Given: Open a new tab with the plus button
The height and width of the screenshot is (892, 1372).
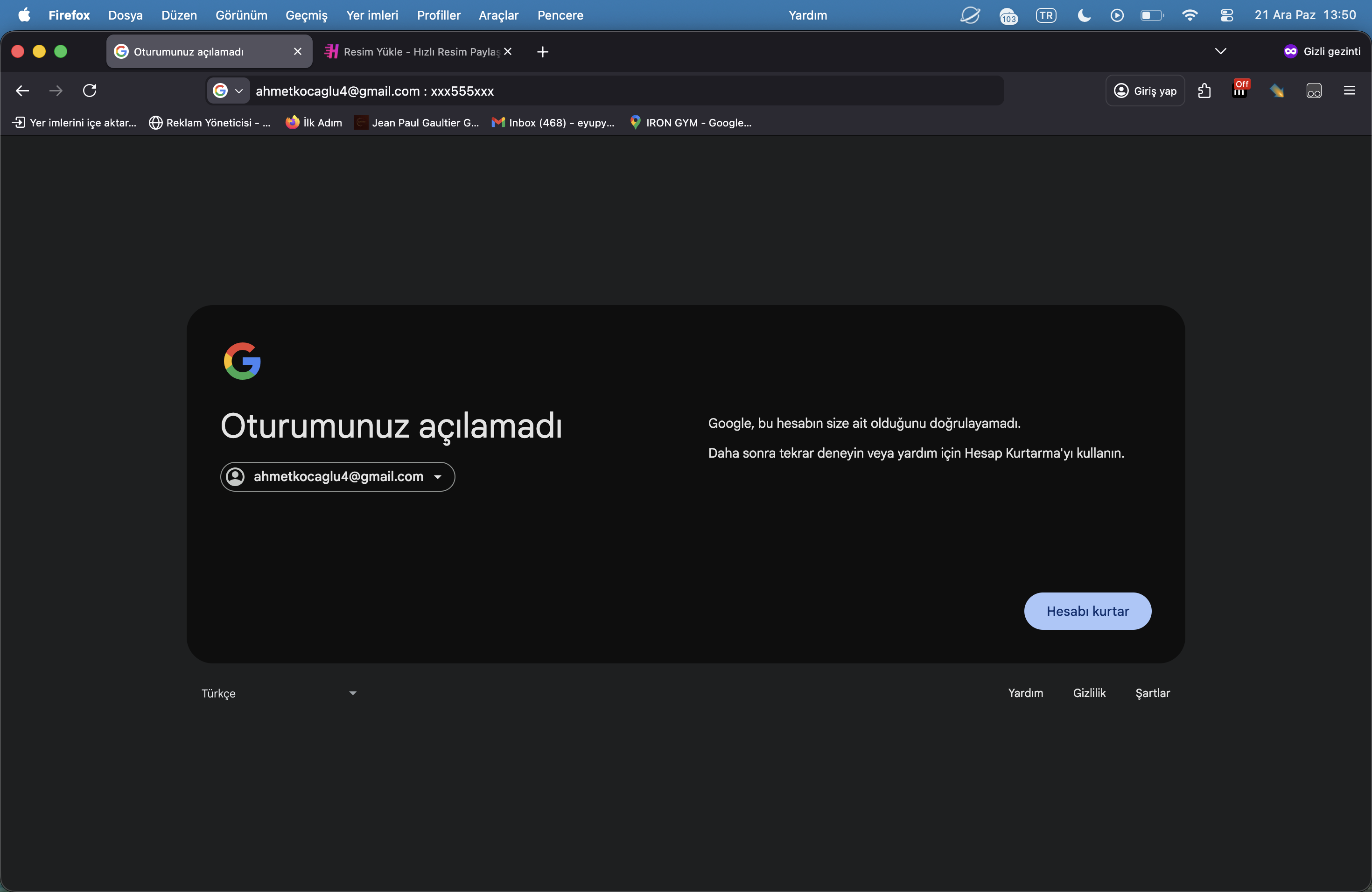Looking at the screenshot, I should [542, 52].
